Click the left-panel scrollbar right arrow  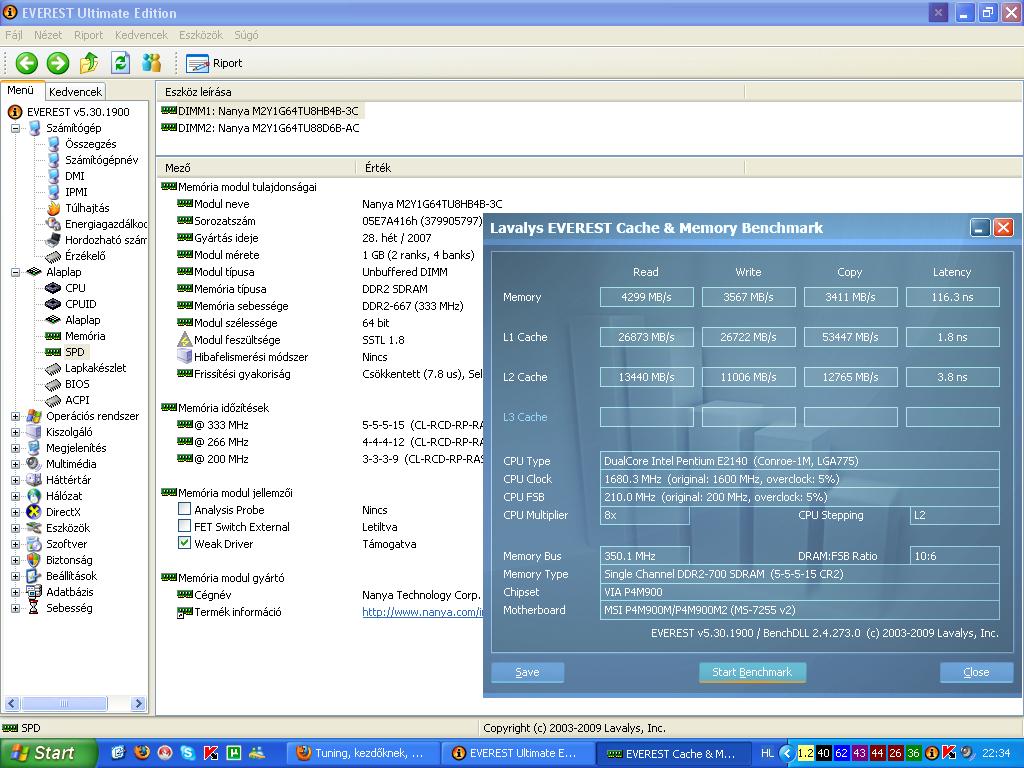point(138,703)
